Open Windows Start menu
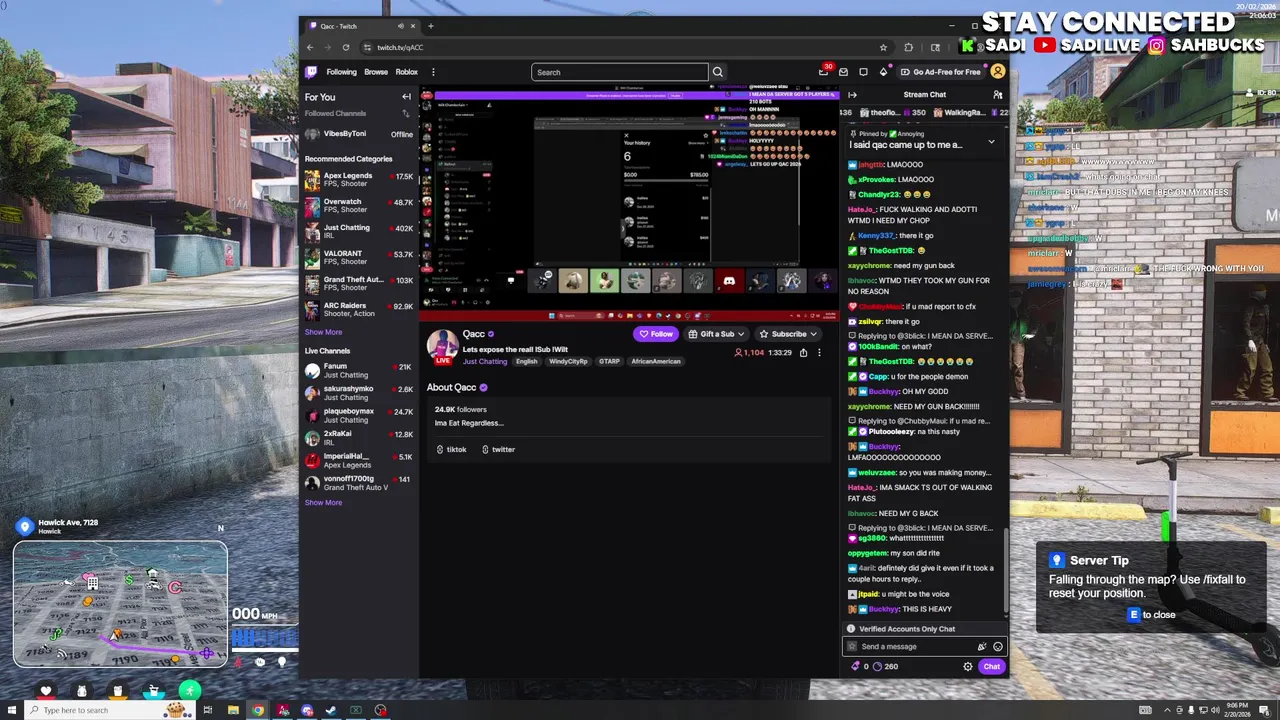 (x=12, y=710)
